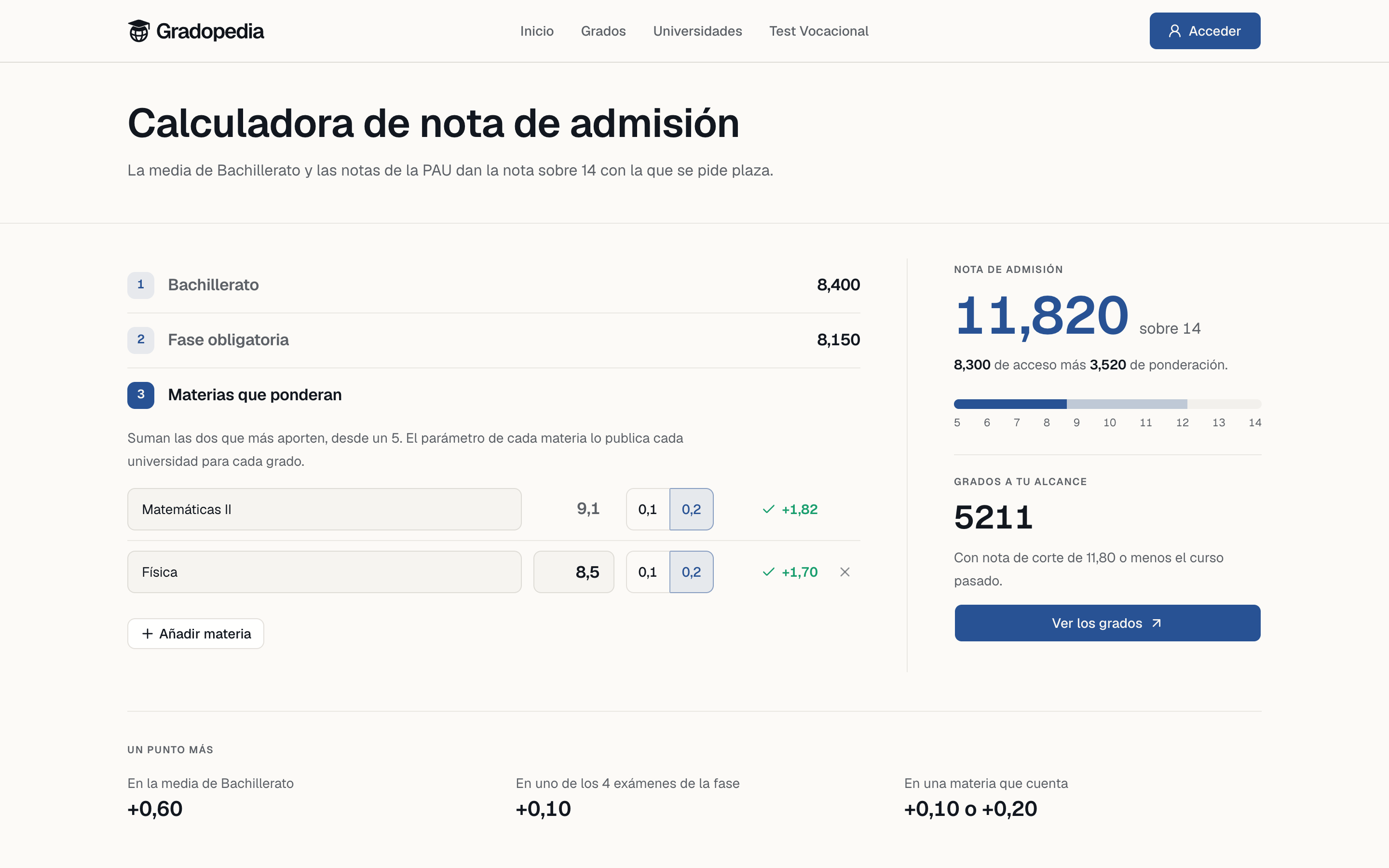Select 0,1 weight for Física
Viewport: 1389px width, 868px height.
pyautogui.click(x=647, y=572)
